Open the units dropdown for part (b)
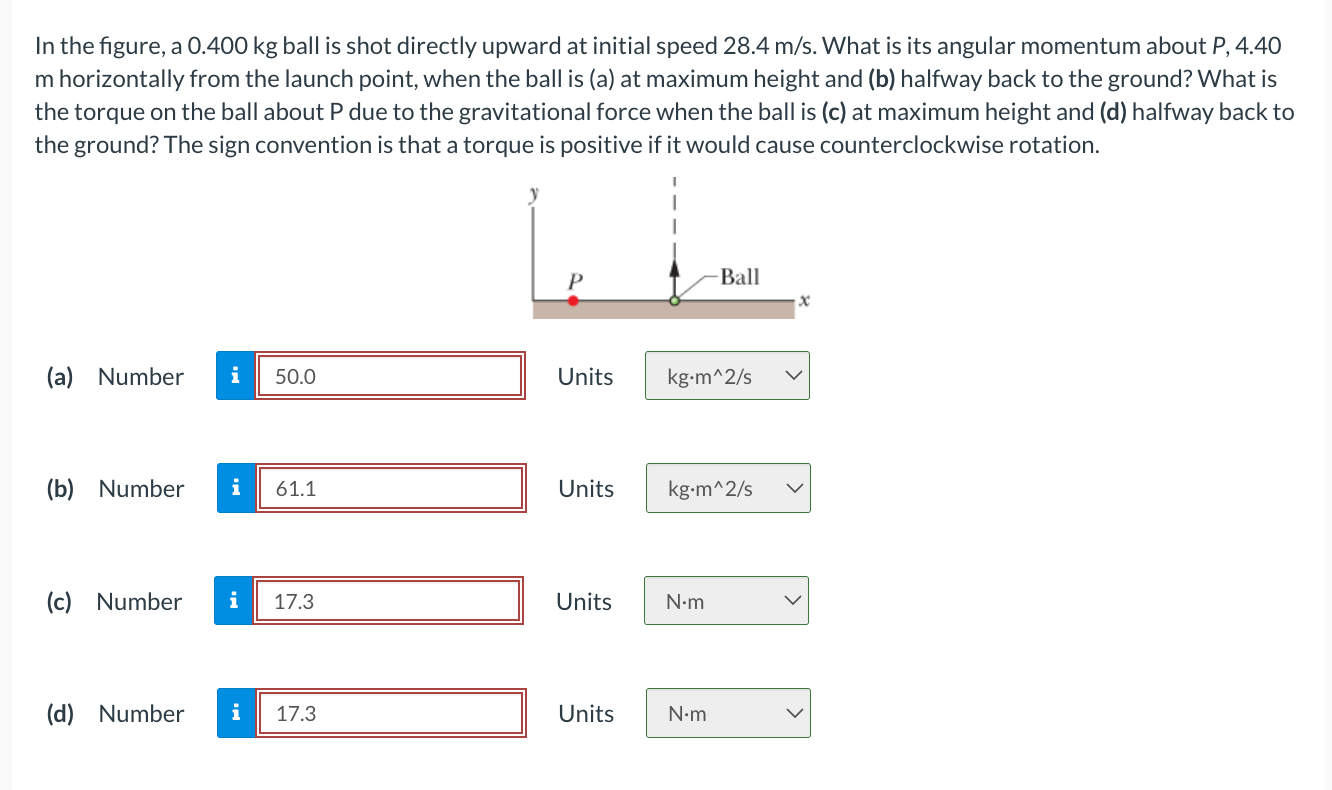This screenshot has height=790, width=1332. (x=728, y=488)
